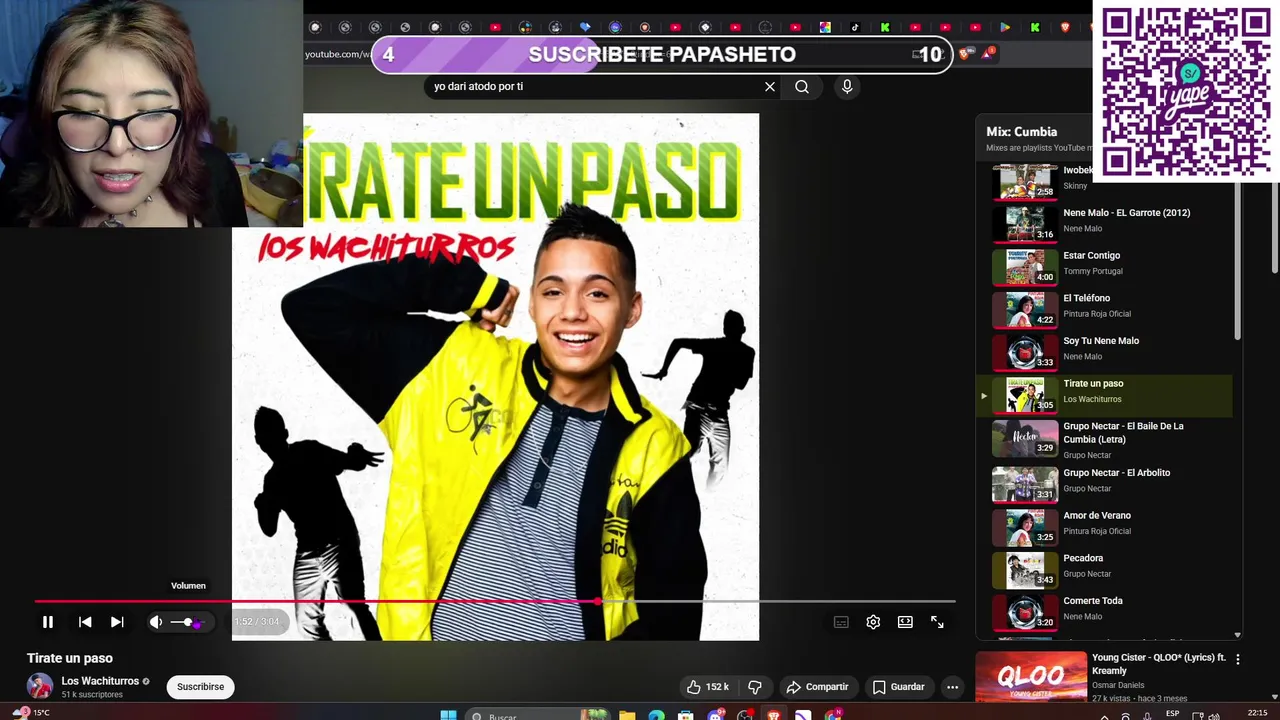This screenshot has height=720, width=1280.
Task: Click the search magnifier button
Action: point(802,87)
